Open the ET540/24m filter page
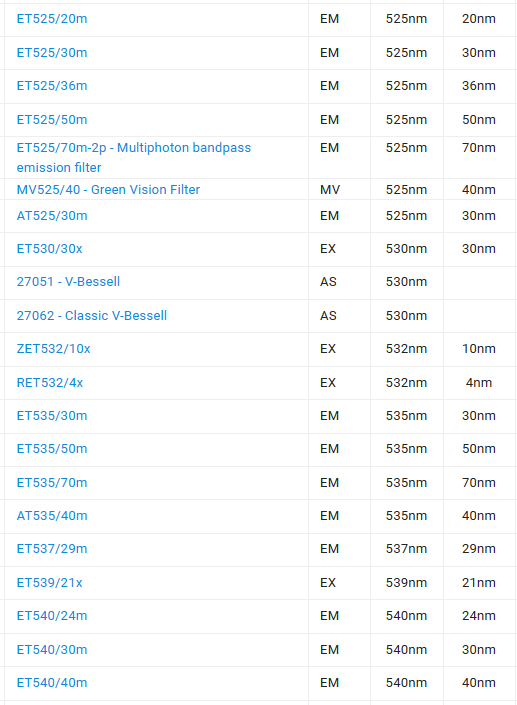Screen dimensions: 517x705 point(52,616)
